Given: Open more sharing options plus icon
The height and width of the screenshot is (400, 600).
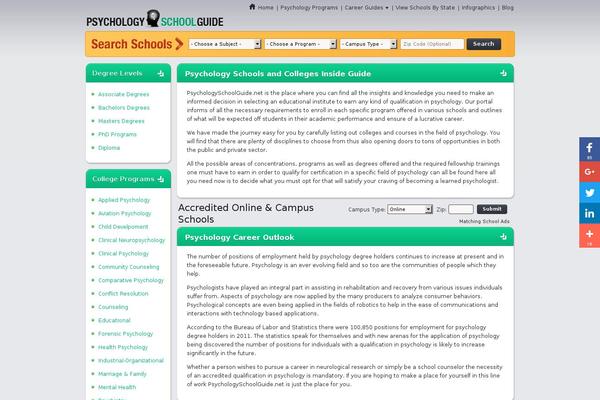Looking at the screenshot, I should [x=589, y=236].
